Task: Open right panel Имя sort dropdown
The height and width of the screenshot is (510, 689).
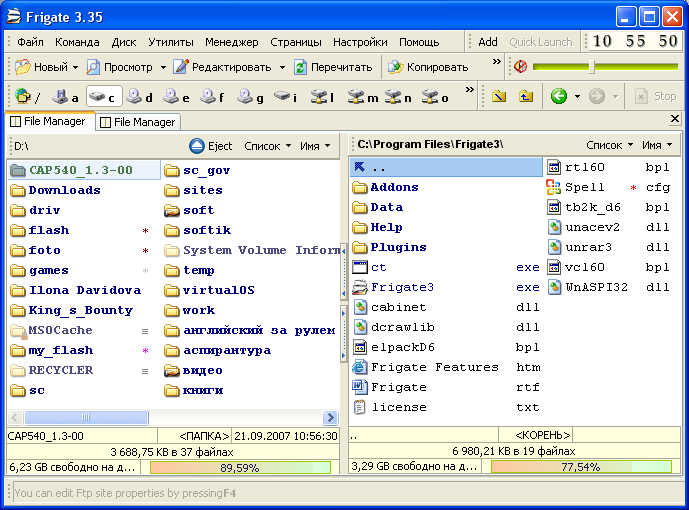Action: [x=657, y=145]
